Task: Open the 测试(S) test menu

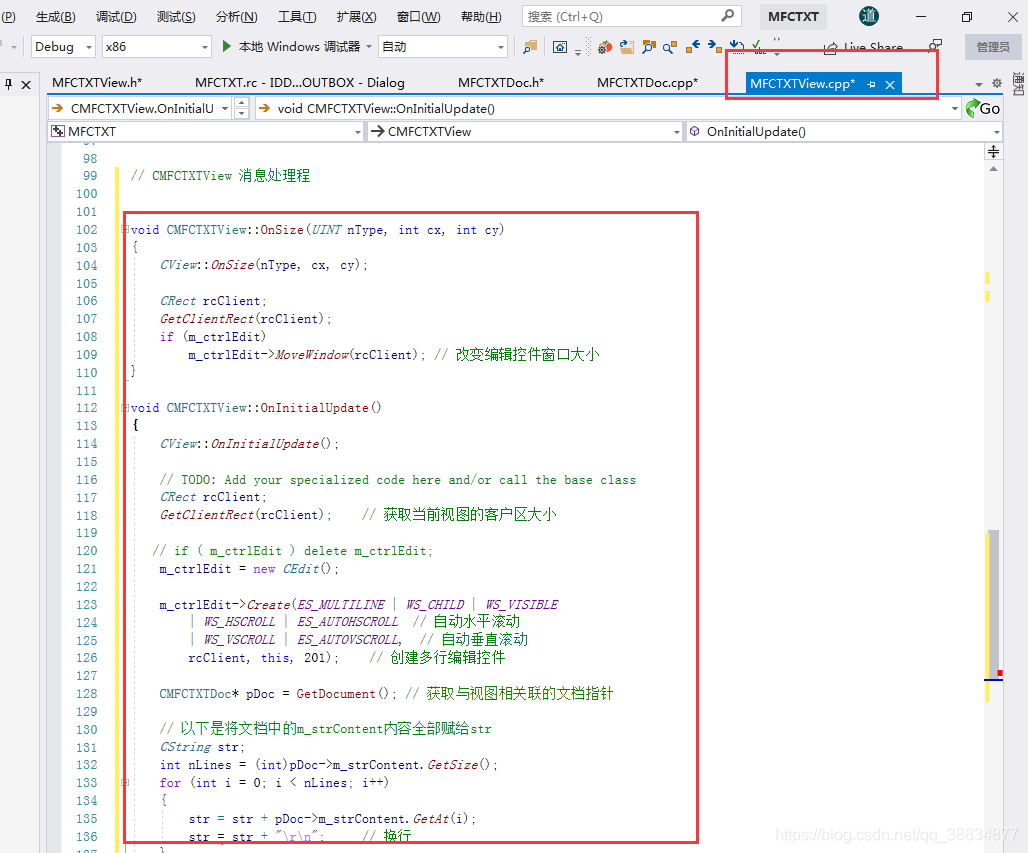Action: pos(176,16)
